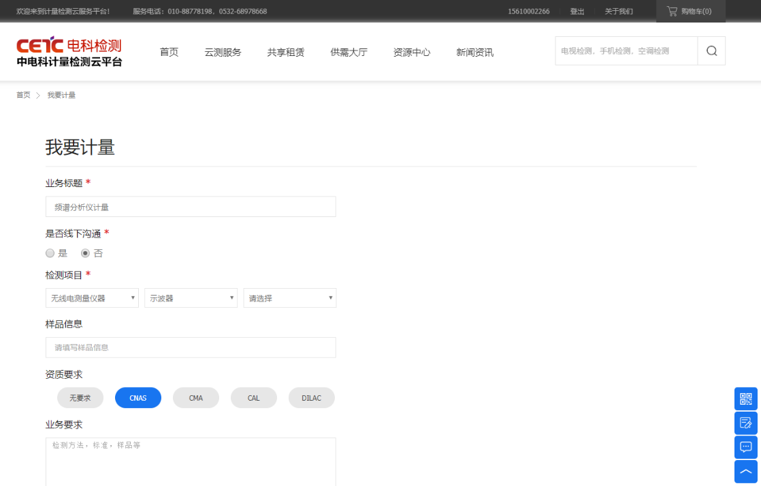The height and width of the screenshot is (486, 761).
Task: Open the 无线电测量仪器 dropdown
Action: pos(92,298)
